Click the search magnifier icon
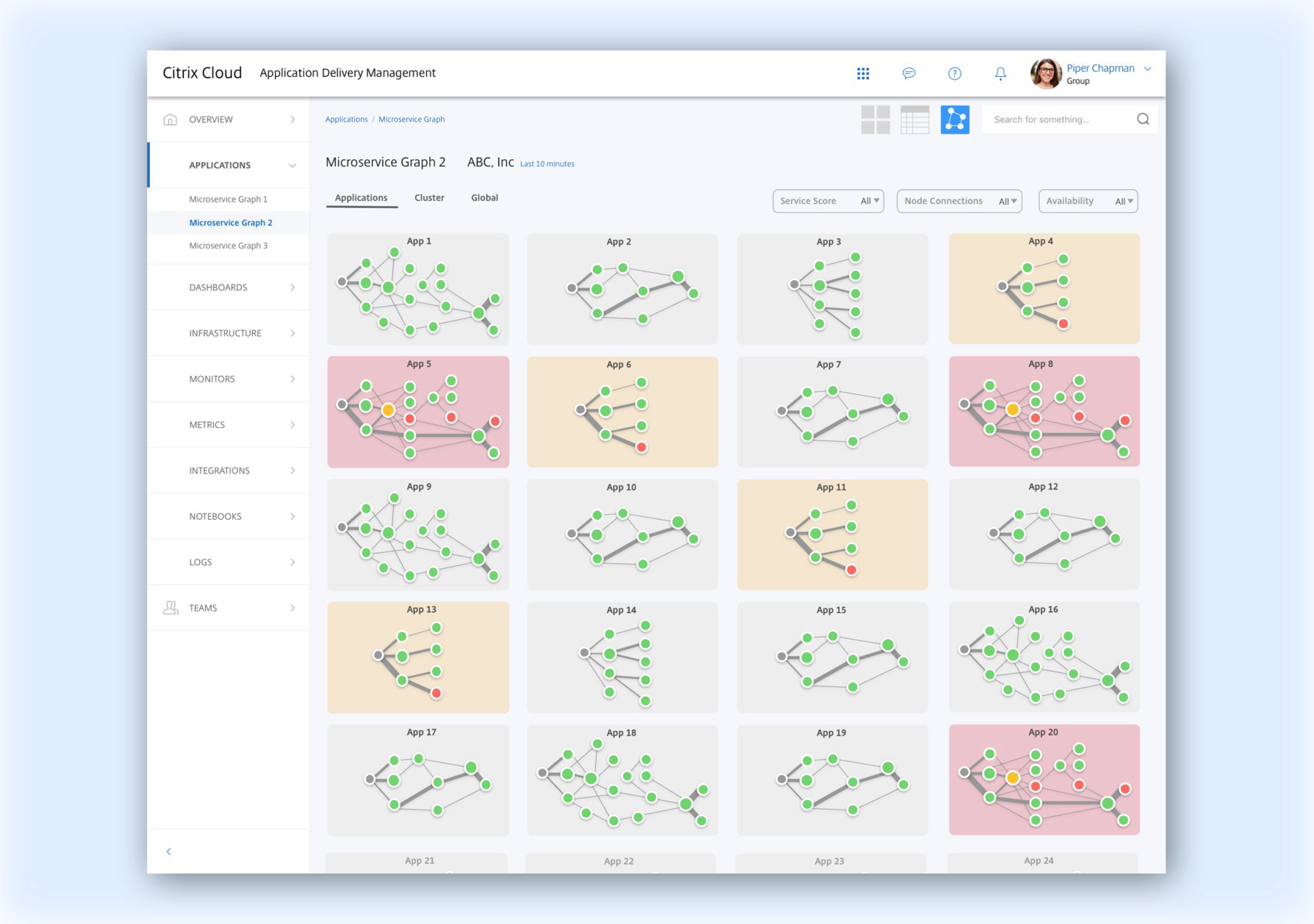 tap(1143, 119)
